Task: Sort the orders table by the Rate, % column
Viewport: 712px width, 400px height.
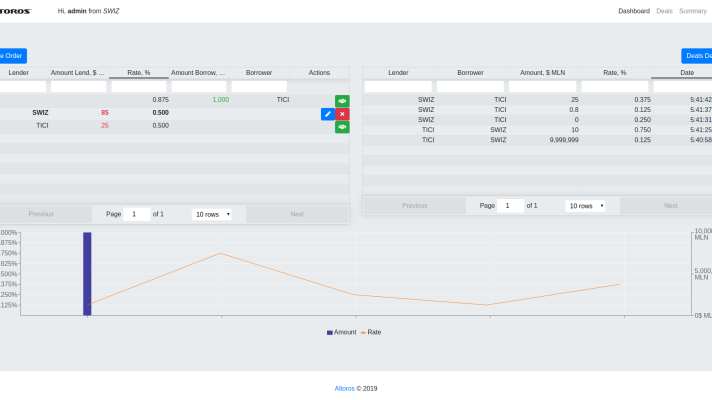Action: point(138,73)
